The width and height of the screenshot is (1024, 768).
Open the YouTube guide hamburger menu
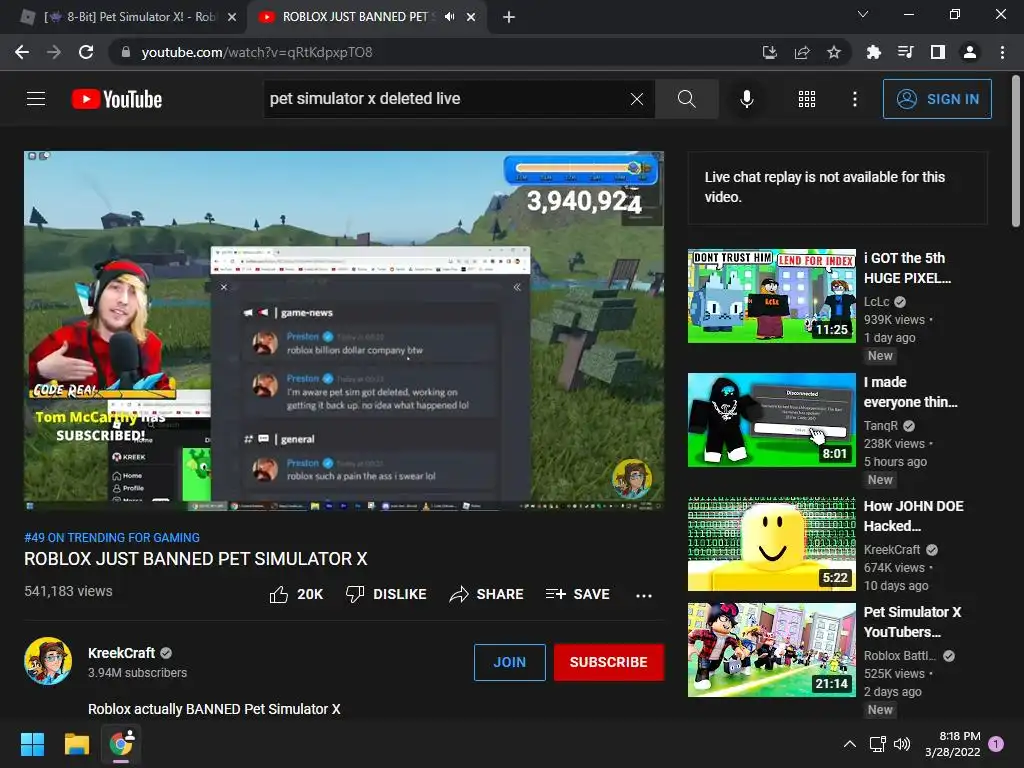(x=36, y=99)
